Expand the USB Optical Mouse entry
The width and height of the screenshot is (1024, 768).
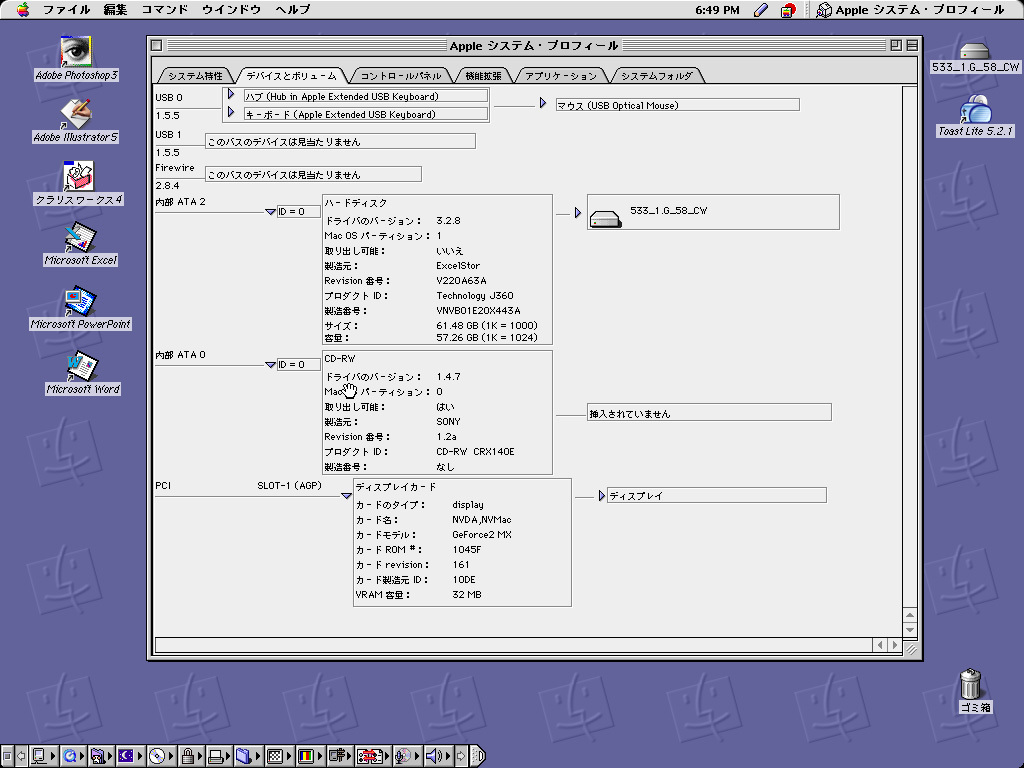pos(543,104)
